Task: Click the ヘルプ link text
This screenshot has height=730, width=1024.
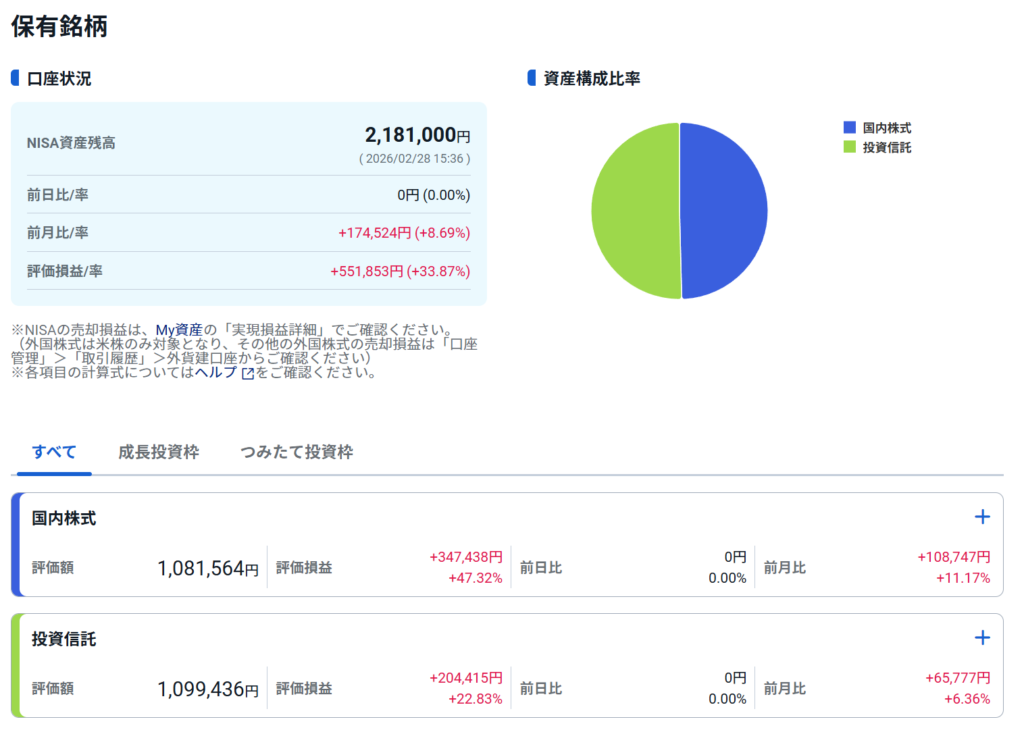Action: [x=215, y=373]
